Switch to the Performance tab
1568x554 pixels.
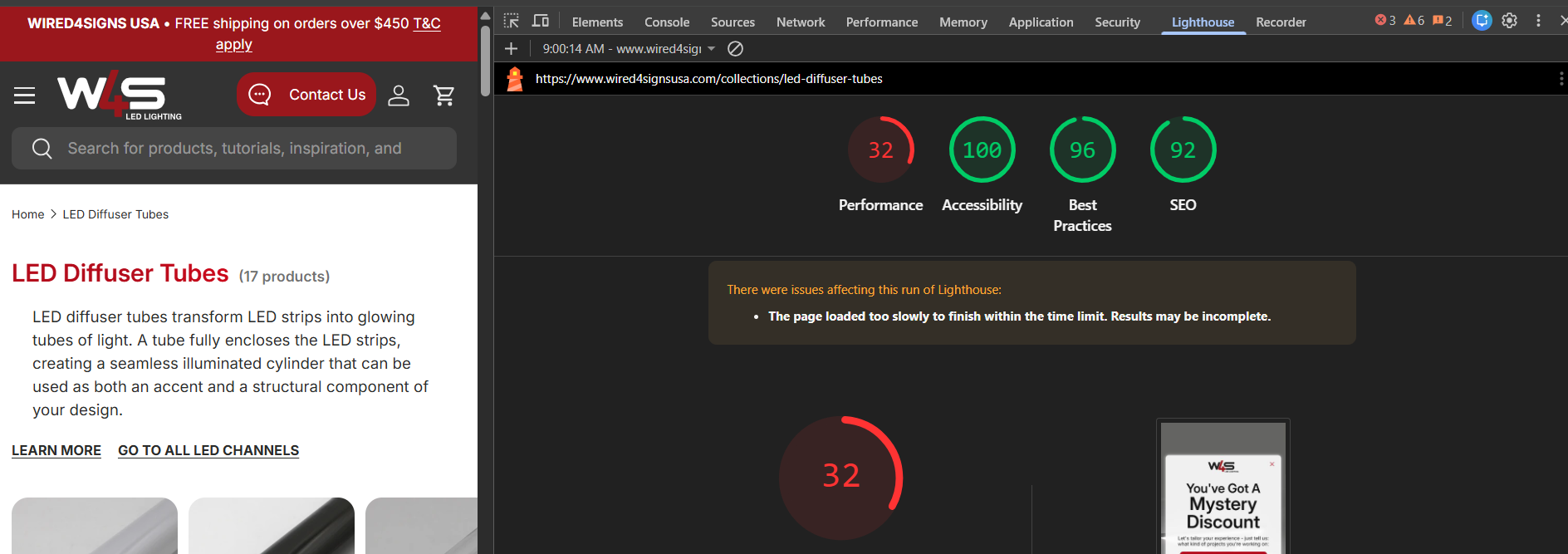882,22
